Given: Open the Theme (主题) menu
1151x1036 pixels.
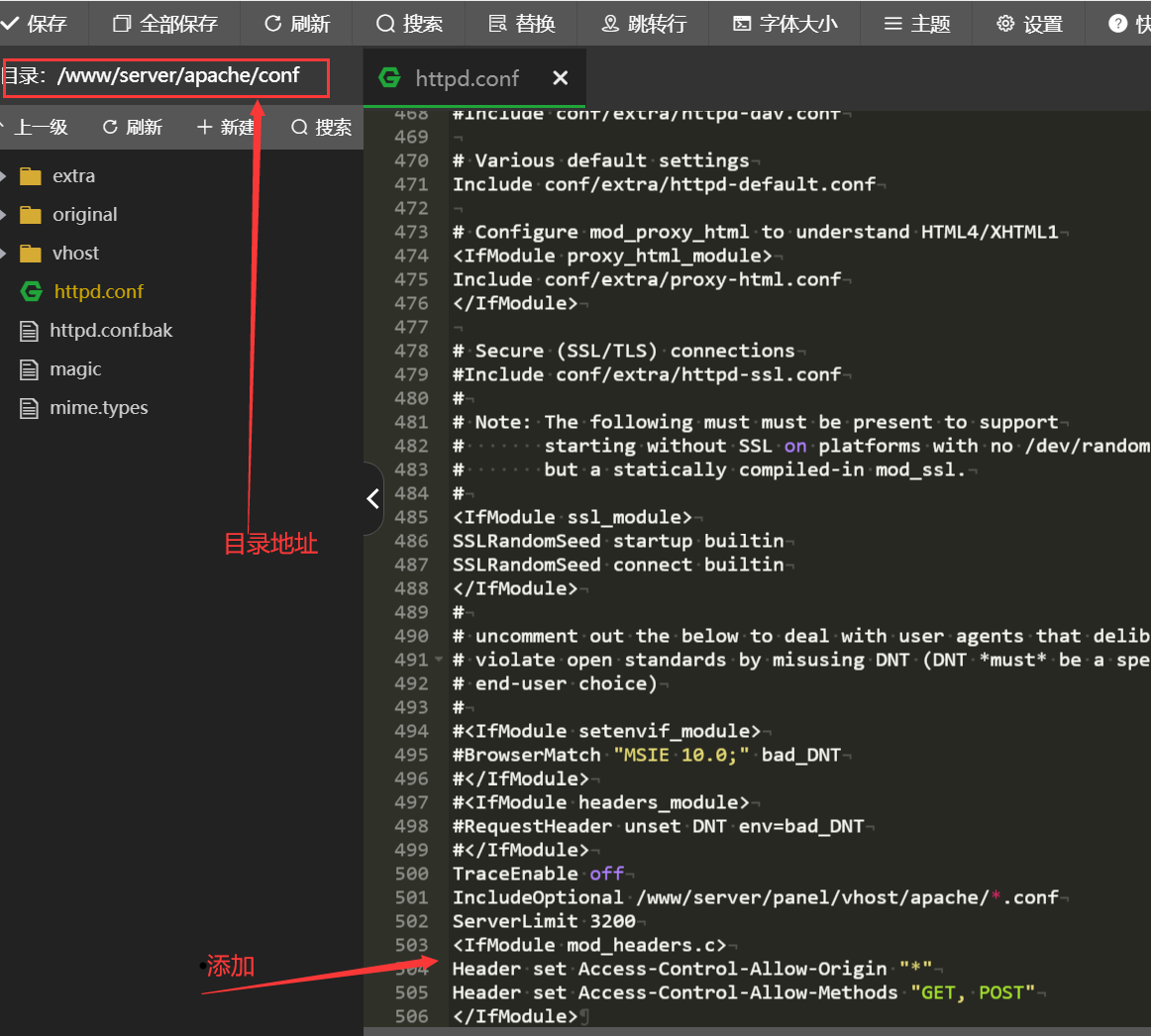Looking at the screenshot, I should 917,24.
